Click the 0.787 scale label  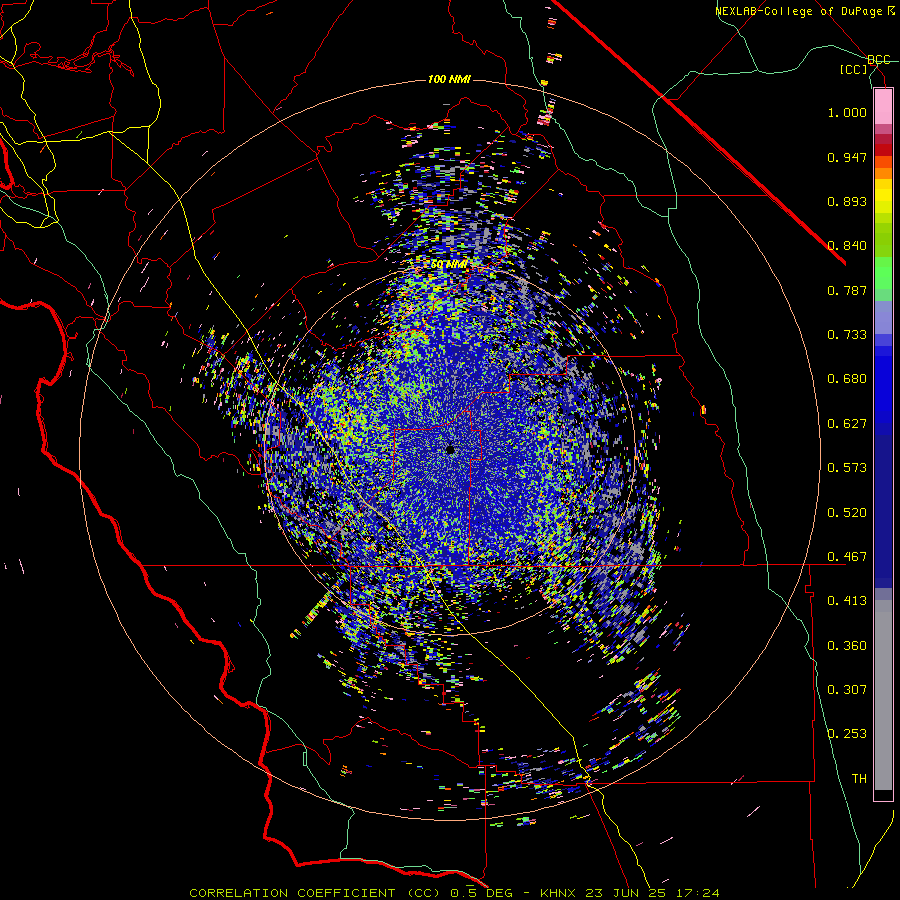(x=847, y=290)
